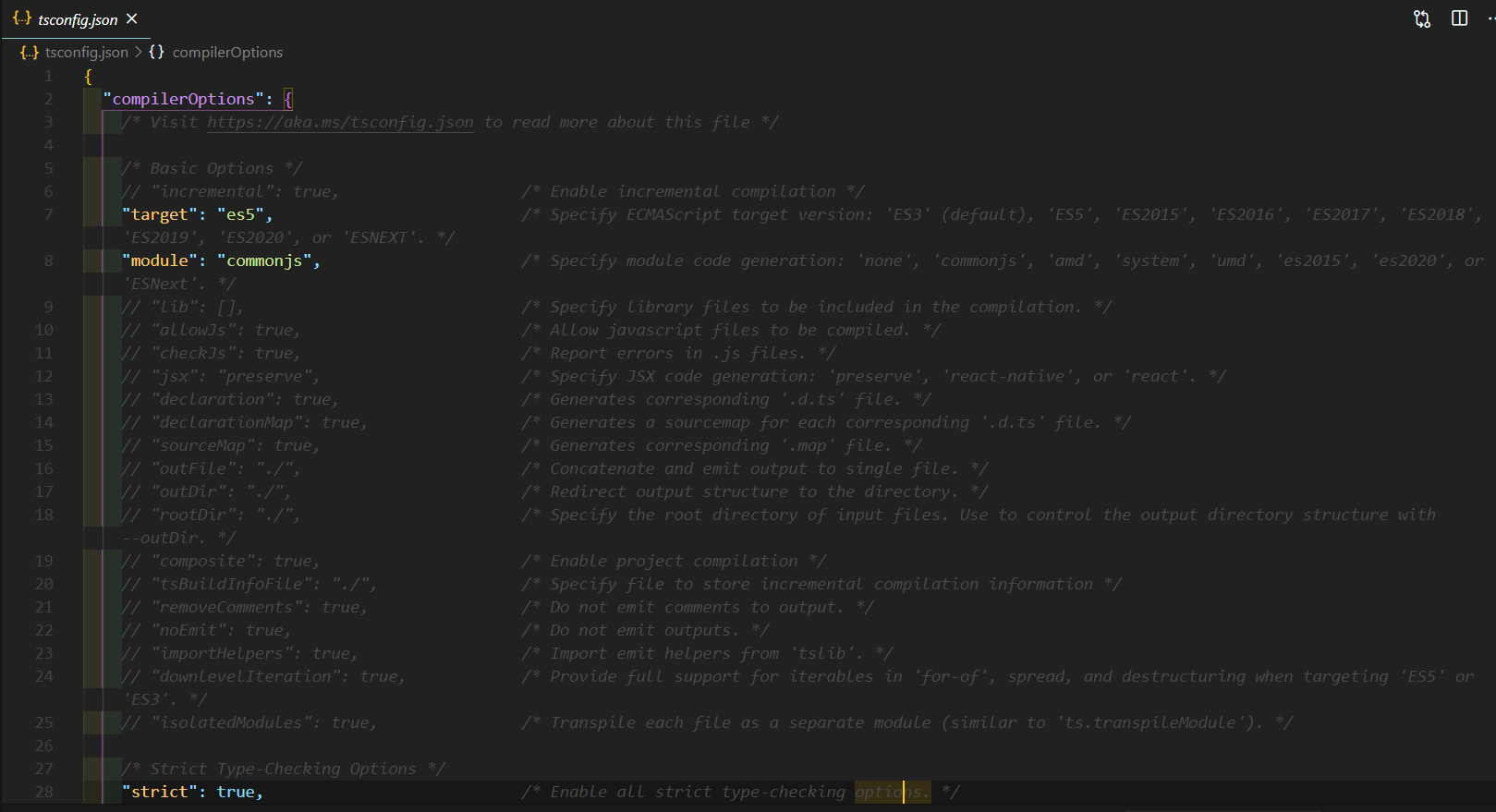Viewport: 1496px width, 812px height.
Task: Place the cursor on the "compilerOptions" key
Action: click(x=184, y=99)
